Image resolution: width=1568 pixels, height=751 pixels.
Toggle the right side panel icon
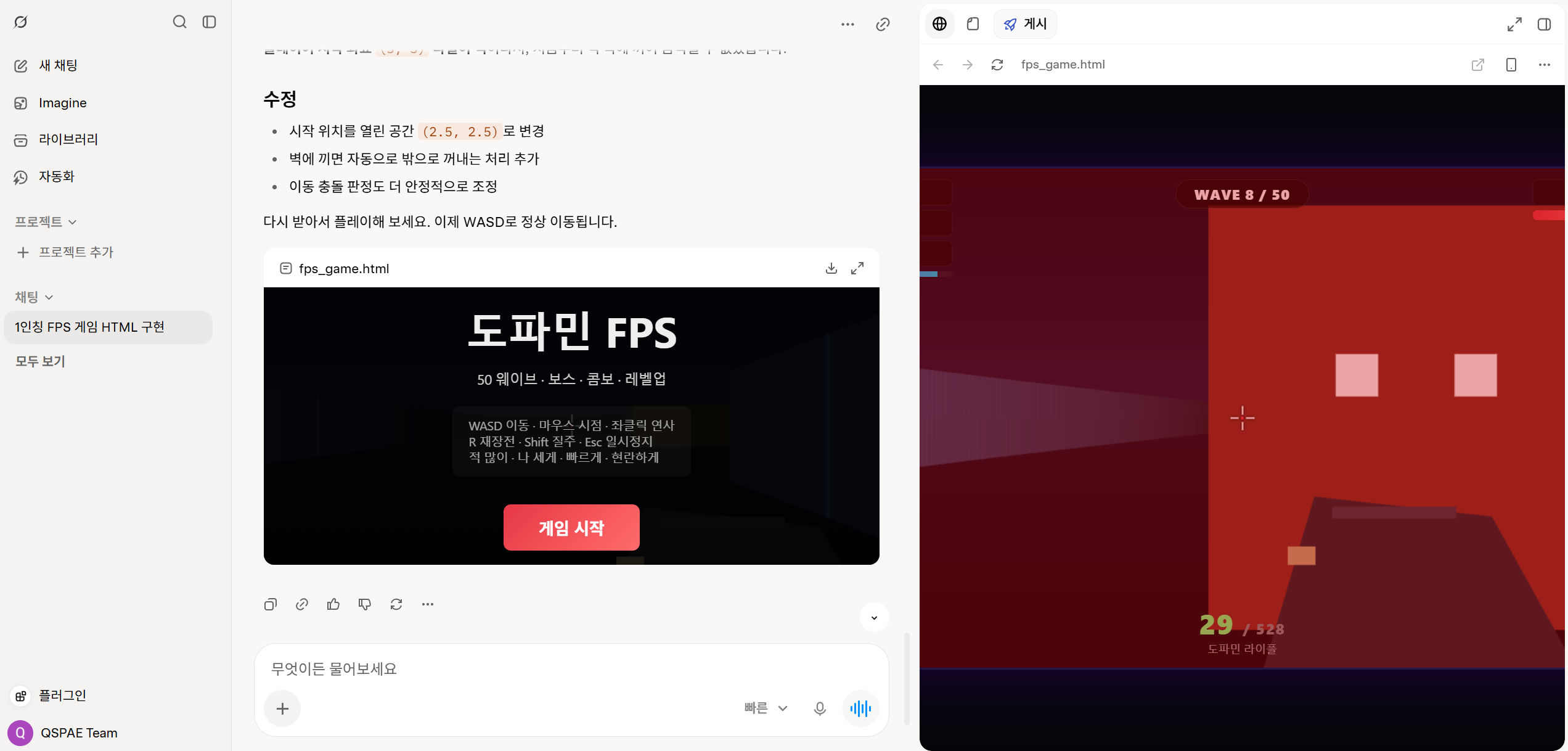[x=1544, y=24]
